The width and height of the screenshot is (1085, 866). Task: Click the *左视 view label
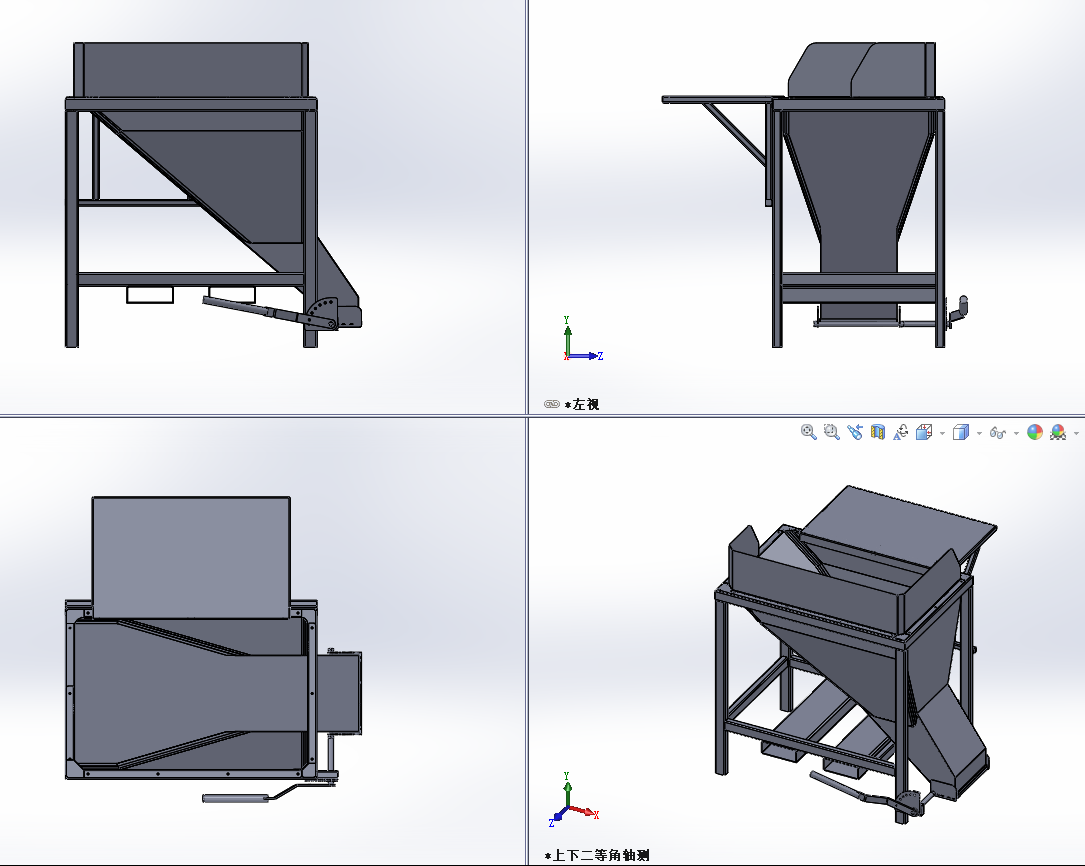pos(582,404)
